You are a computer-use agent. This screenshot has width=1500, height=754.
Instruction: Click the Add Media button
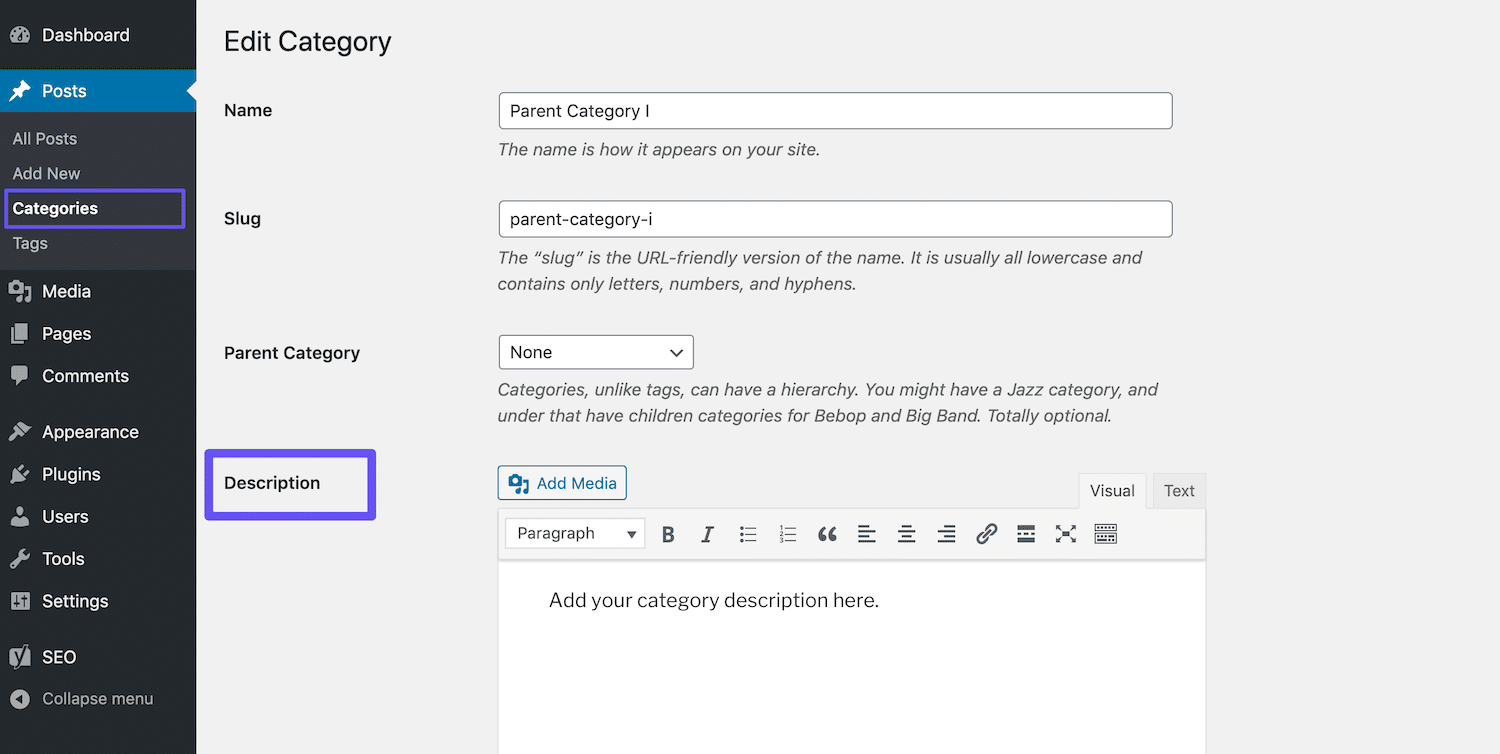(562, 483)
